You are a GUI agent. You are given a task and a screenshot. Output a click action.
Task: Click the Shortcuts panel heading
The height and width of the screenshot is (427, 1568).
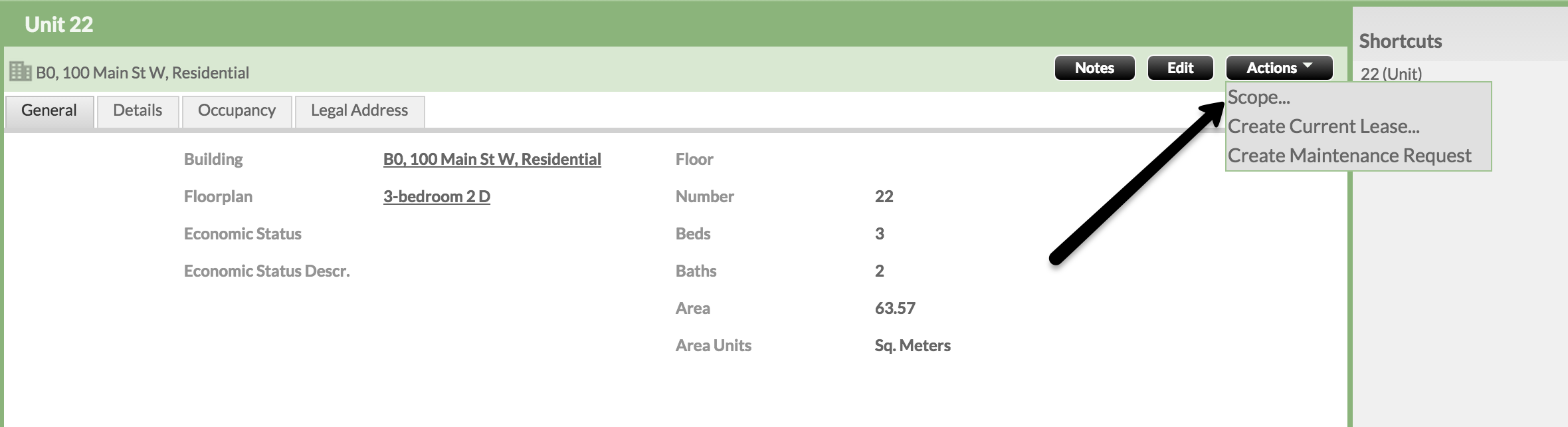[1401, 41]
